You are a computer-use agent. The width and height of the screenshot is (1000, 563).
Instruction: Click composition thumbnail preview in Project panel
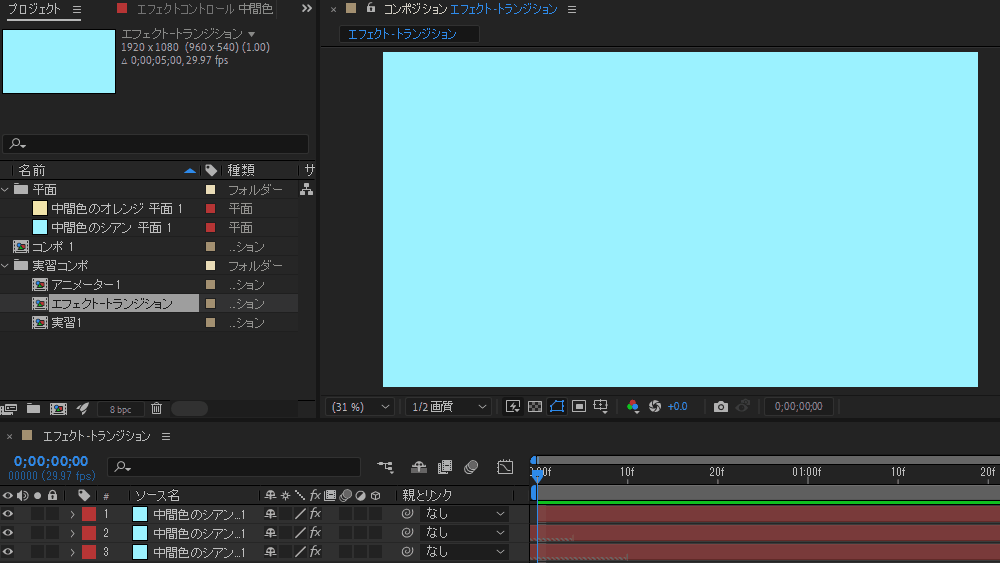coord(59,61)
